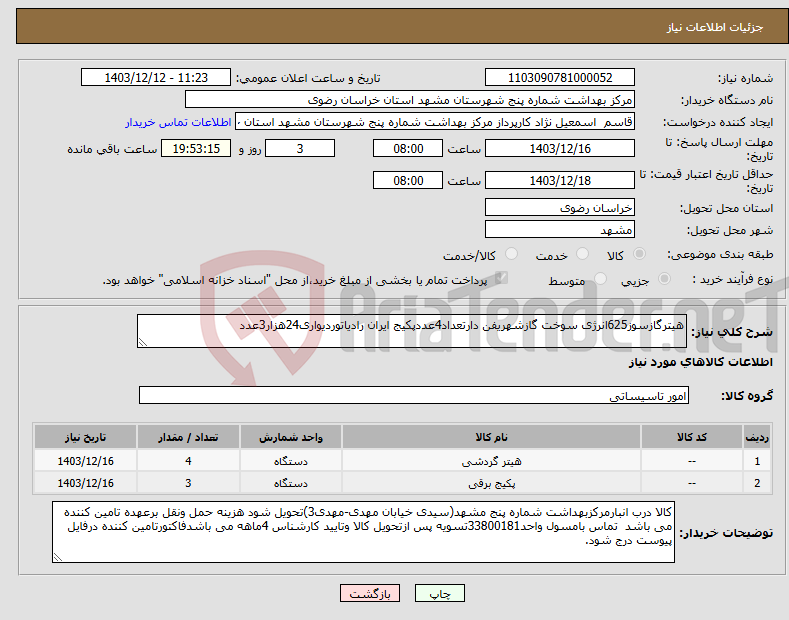Click the بازگشت (back) button
Image resolution: width=789 pixels, height=620 pixels.
[x=370, y=593]
